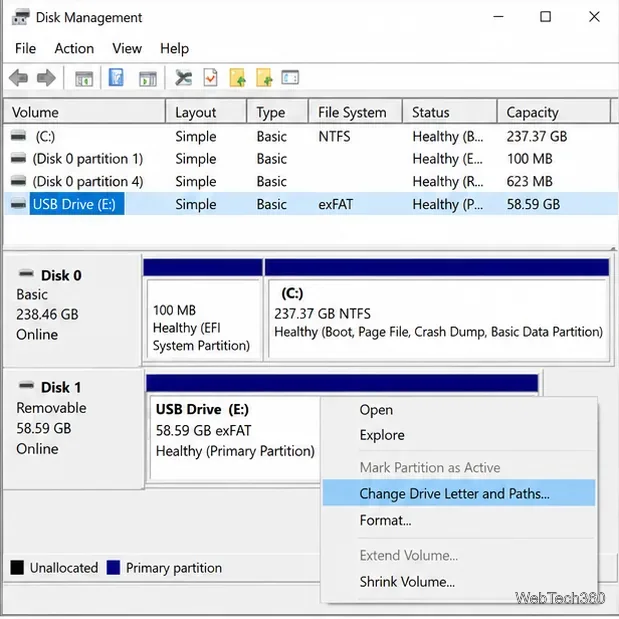The image size is (619, 619).
Task: Sort by the Capacity column header
Action: click(554, 112)
